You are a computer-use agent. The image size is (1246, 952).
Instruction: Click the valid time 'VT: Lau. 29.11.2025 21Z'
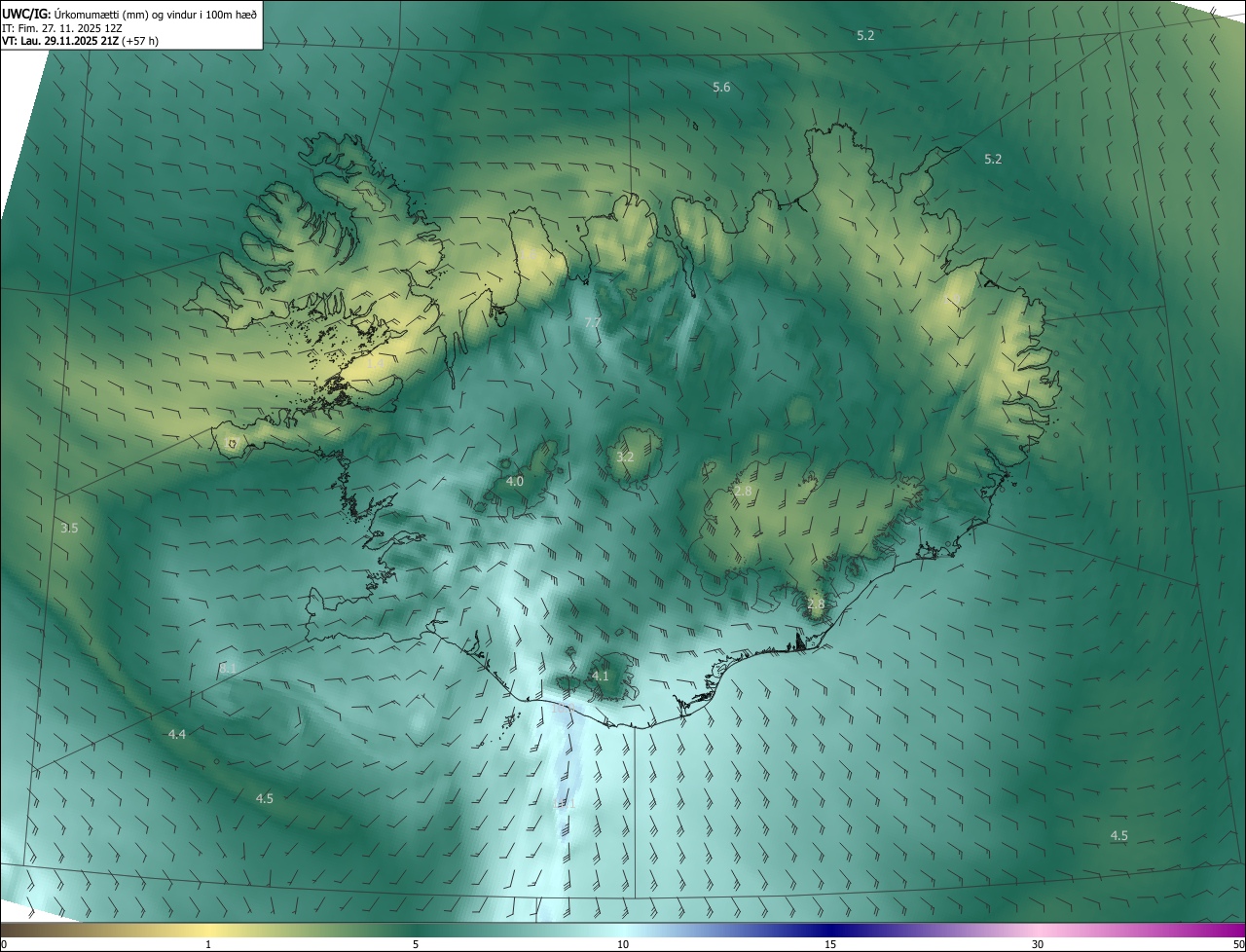pyautogui.click(x=60, y=41)
